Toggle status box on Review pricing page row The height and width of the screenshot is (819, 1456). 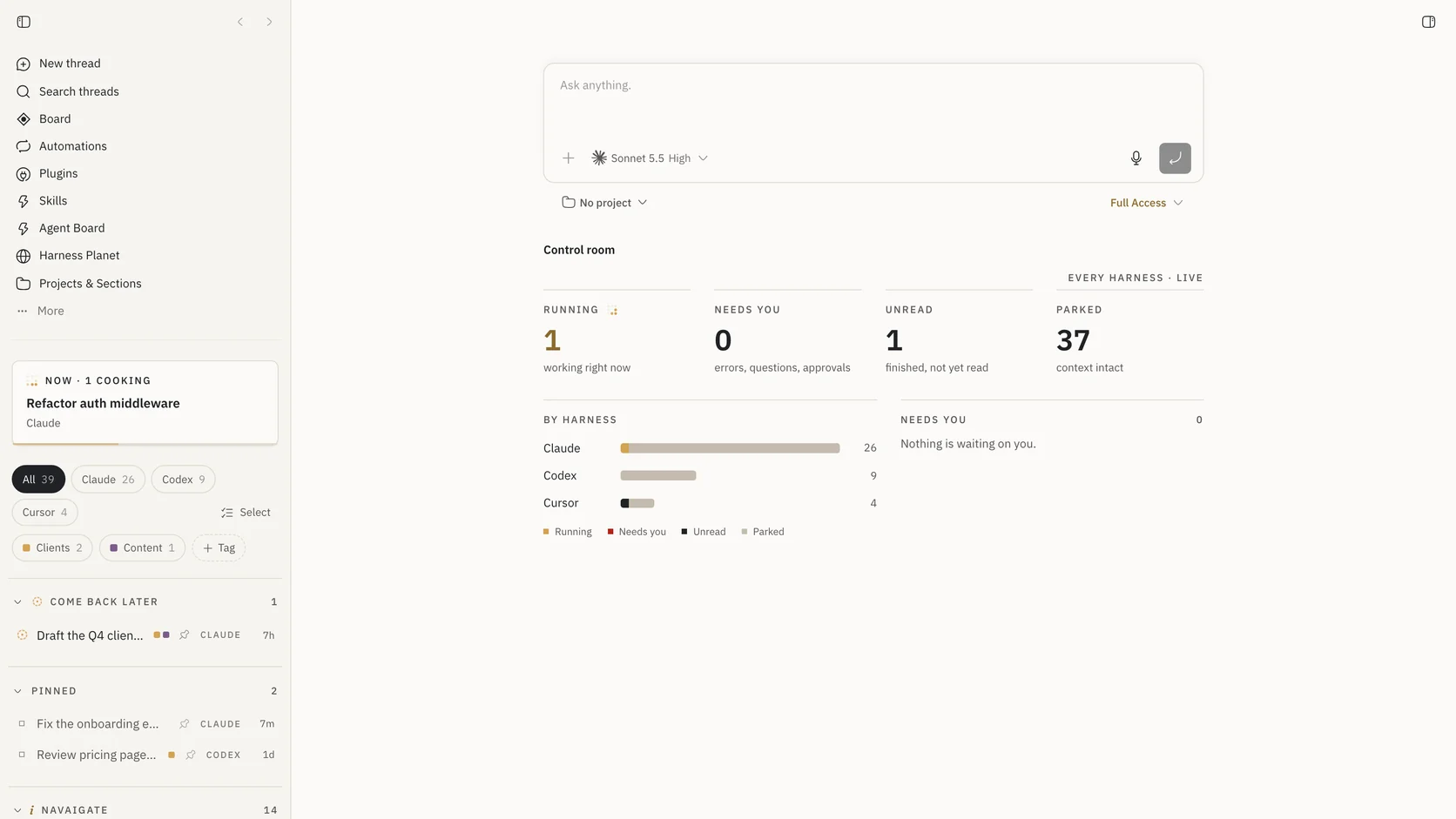[x=22, y=755]
